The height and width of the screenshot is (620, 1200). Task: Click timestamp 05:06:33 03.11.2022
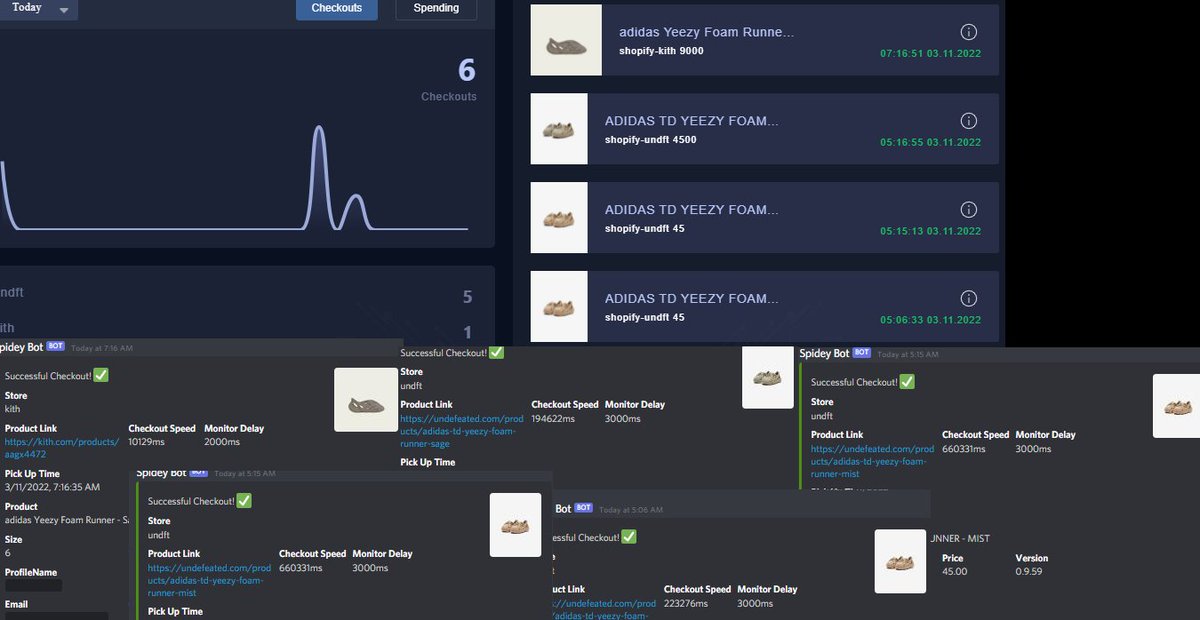pos(930,320)
